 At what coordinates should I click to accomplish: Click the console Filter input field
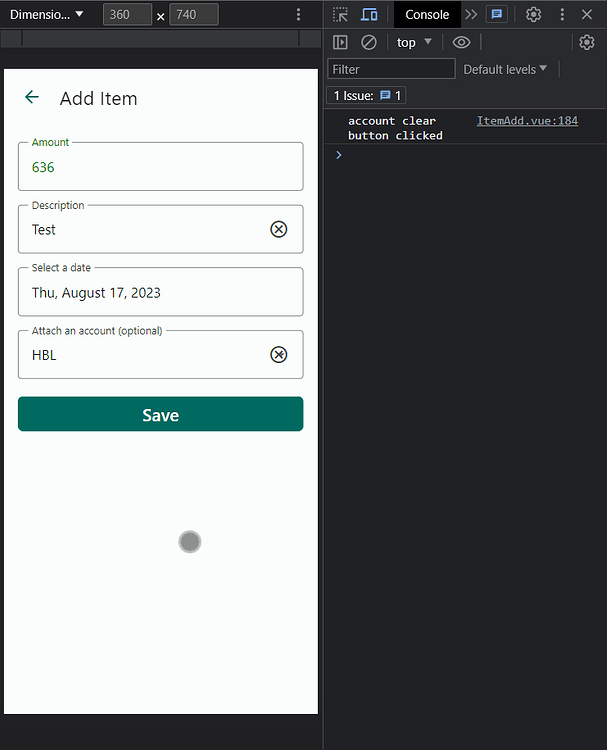tap(391, 69)
